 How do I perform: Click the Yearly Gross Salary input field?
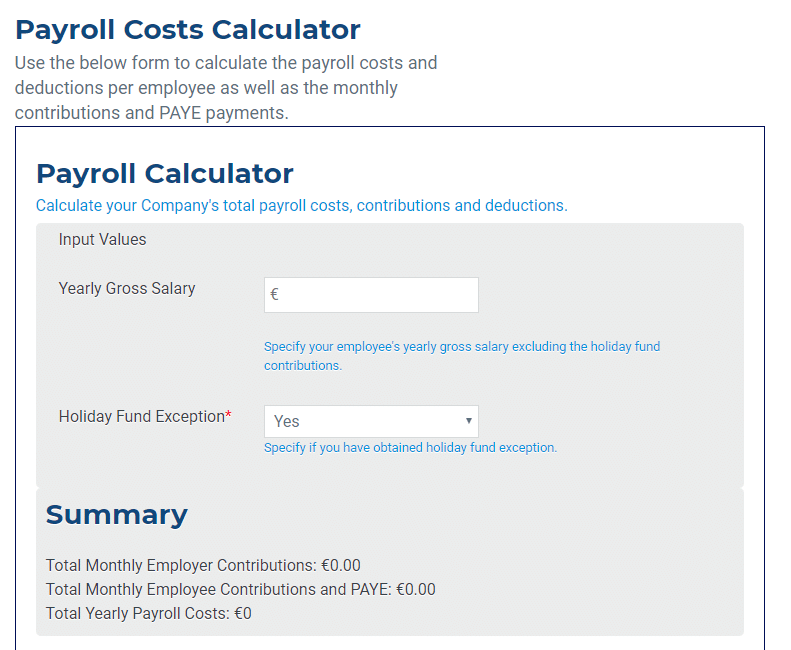point(371,295)
